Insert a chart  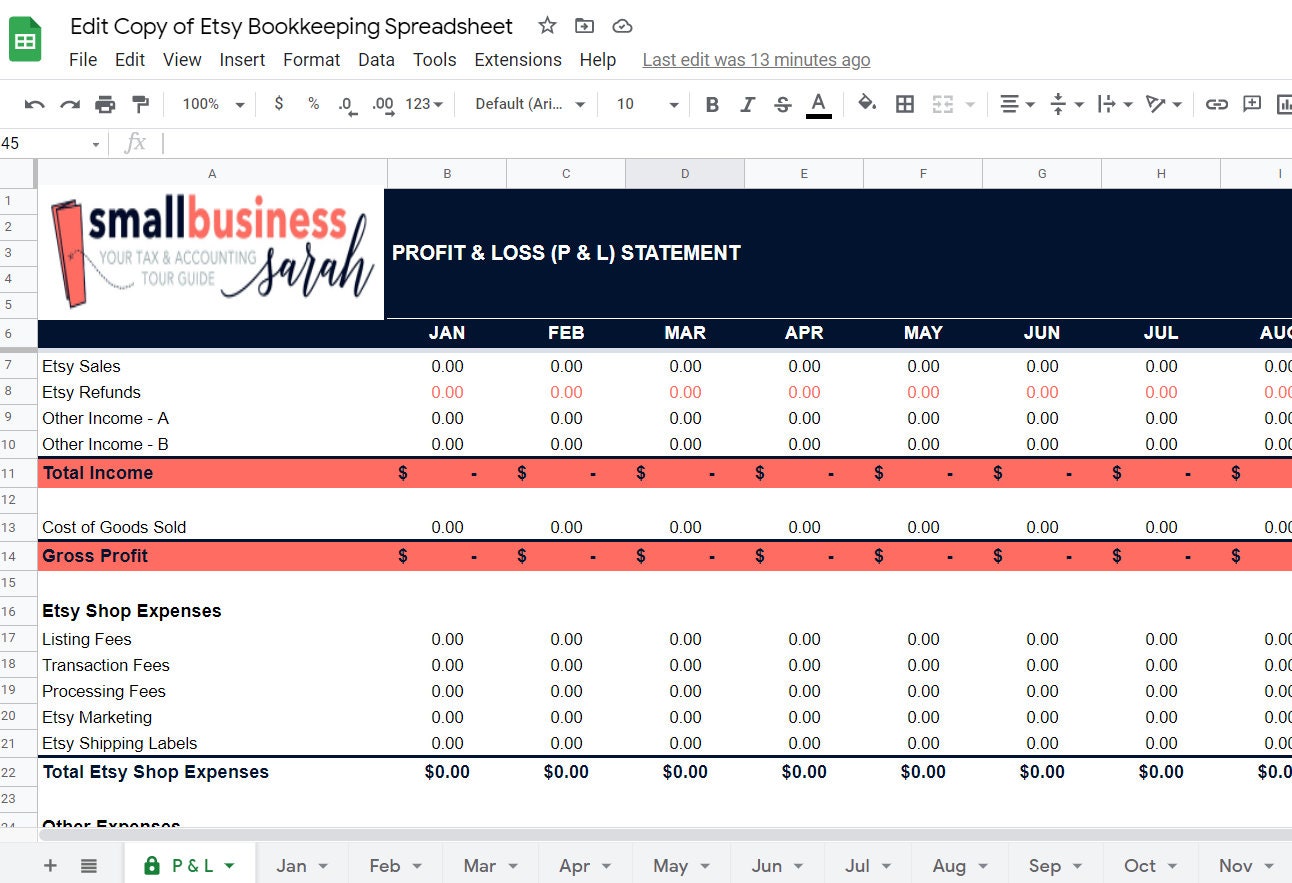pos(1284,104)
